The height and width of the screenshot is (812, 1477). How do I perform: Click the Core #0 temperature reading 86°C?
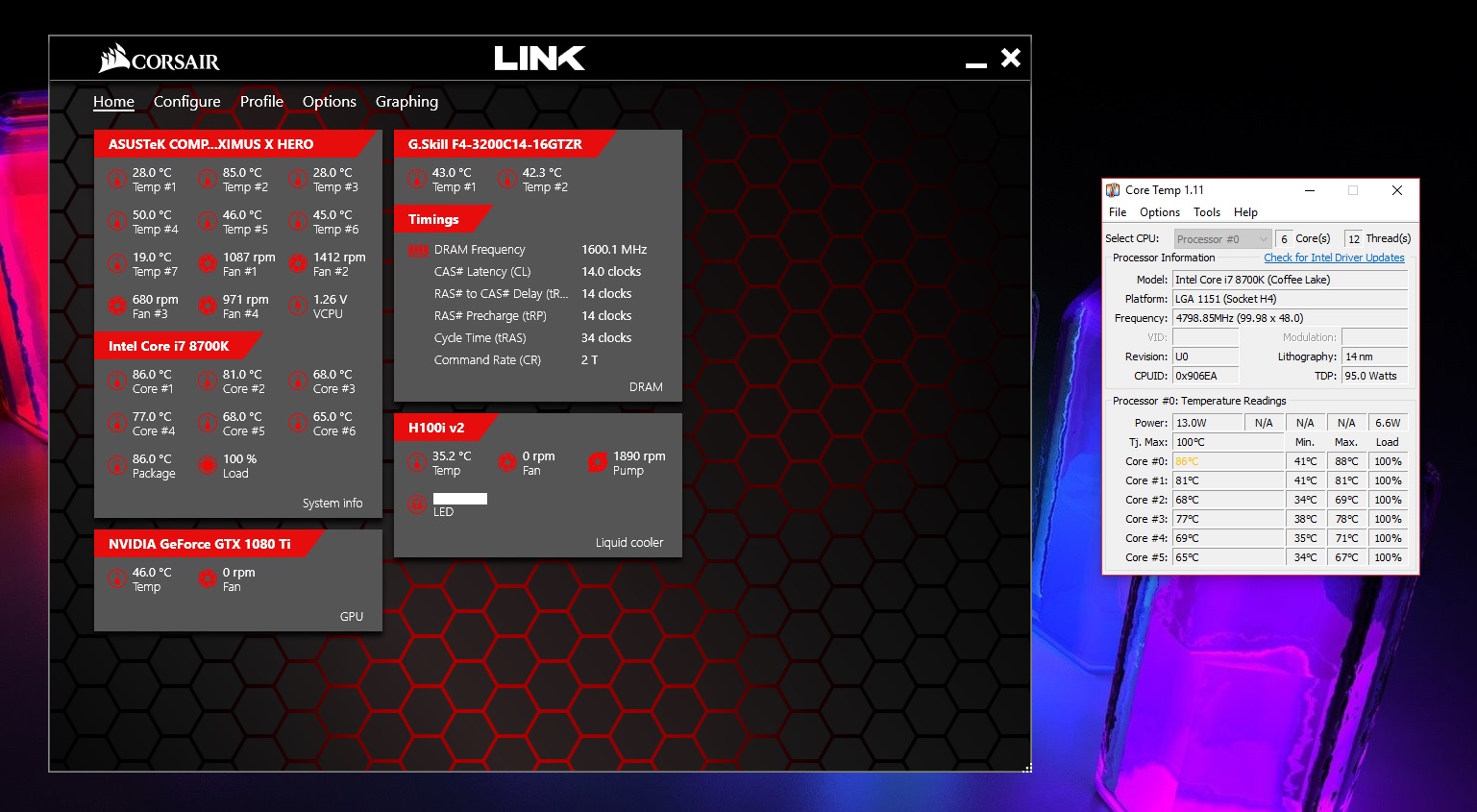[x=1228, y=461]
